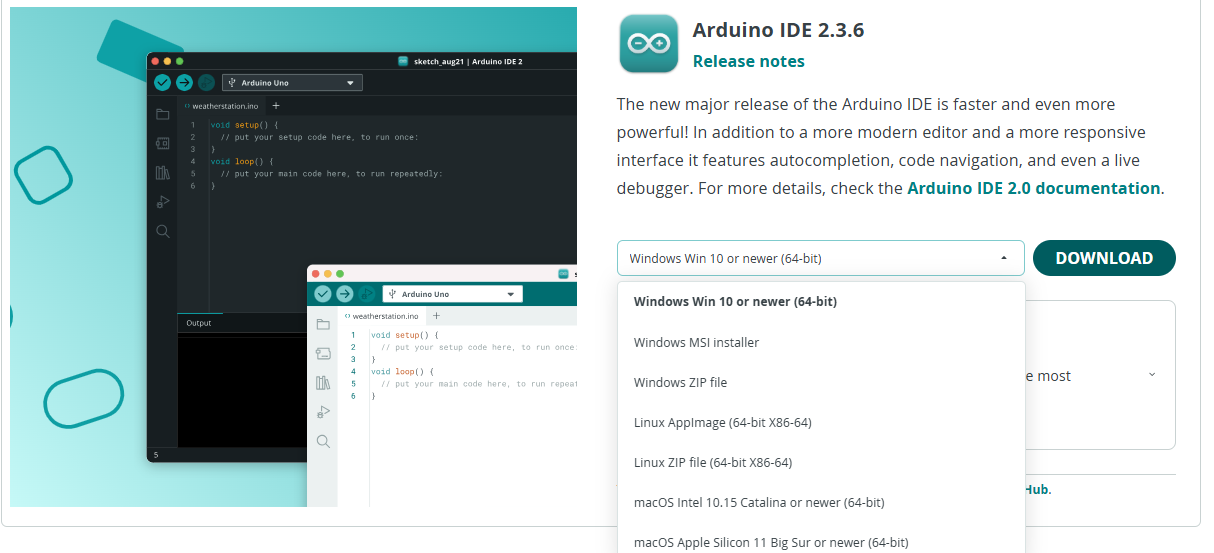
Task: Click the Sketchbook folder icon in dark sidebar
Action: [162, 115]
